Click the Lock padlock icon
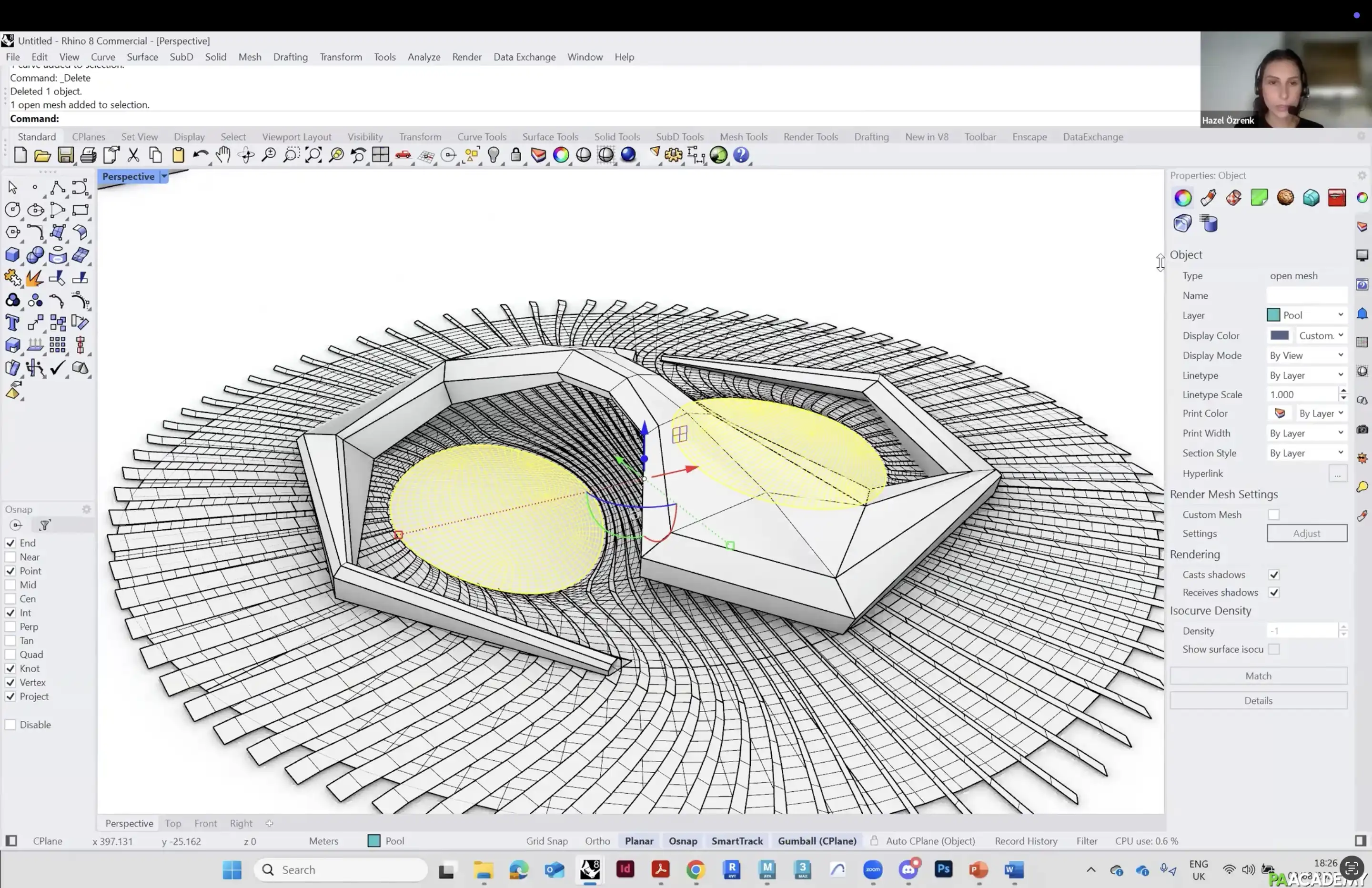Screen dimensions: 1372x888 point(516,155)
